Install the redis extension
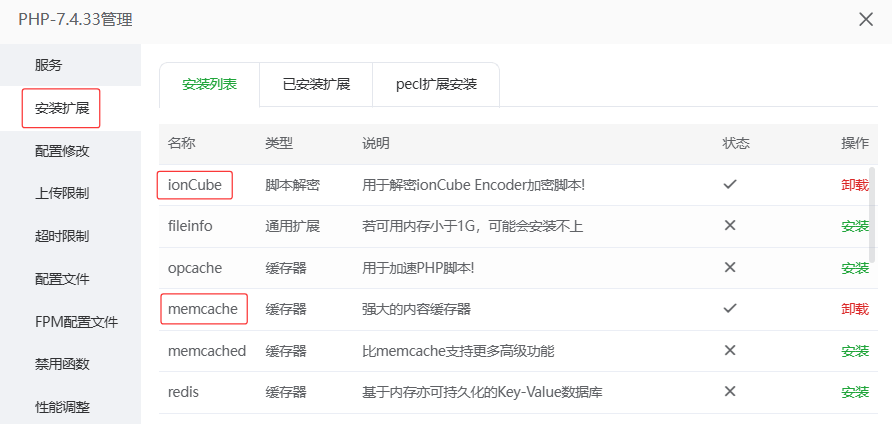892x424 pixels. (855, 392)
